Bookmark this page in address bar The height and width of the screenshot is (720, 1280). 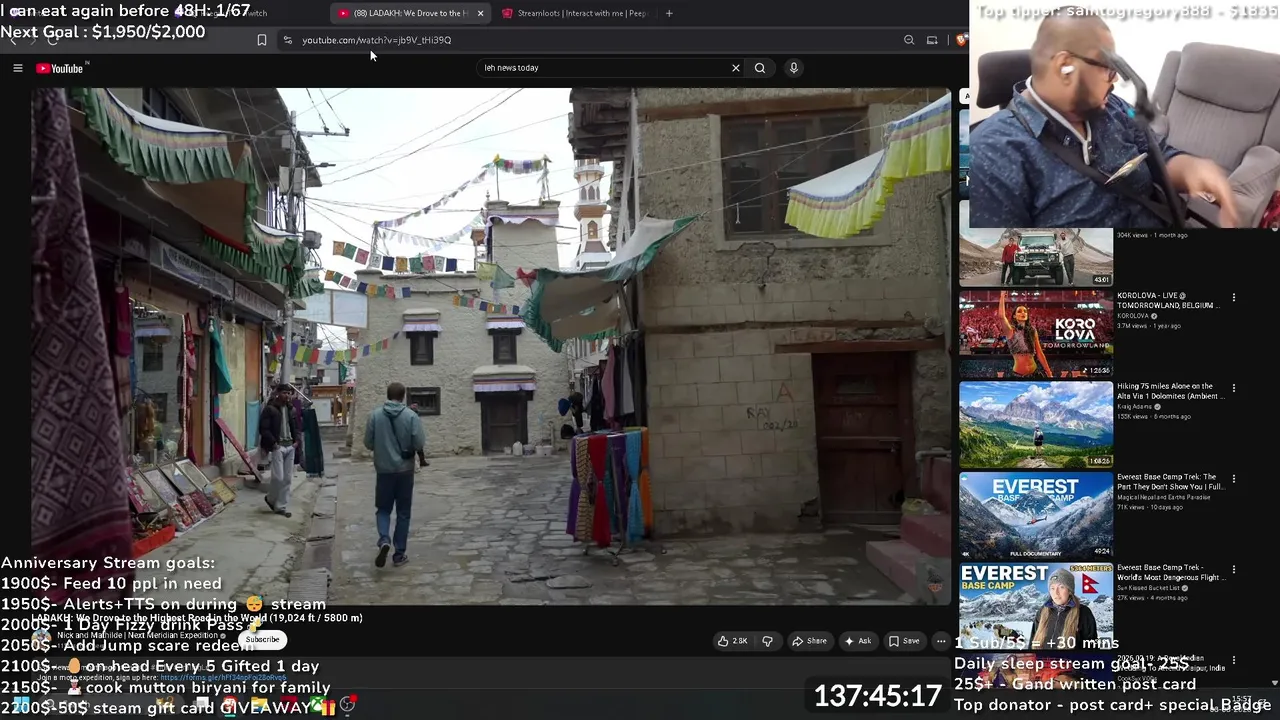tap(262, 40)
